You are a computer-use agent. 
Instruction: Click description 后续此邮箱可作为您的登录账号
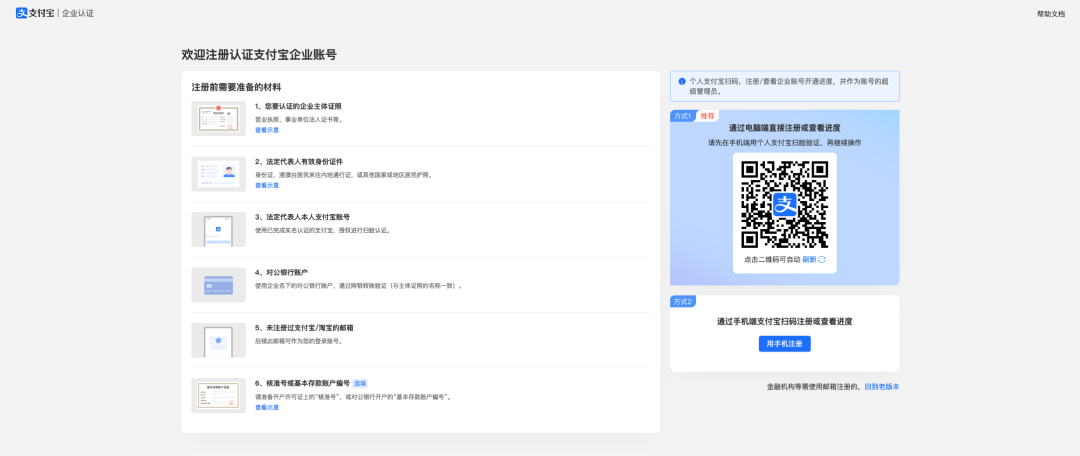tap(299, 341)
